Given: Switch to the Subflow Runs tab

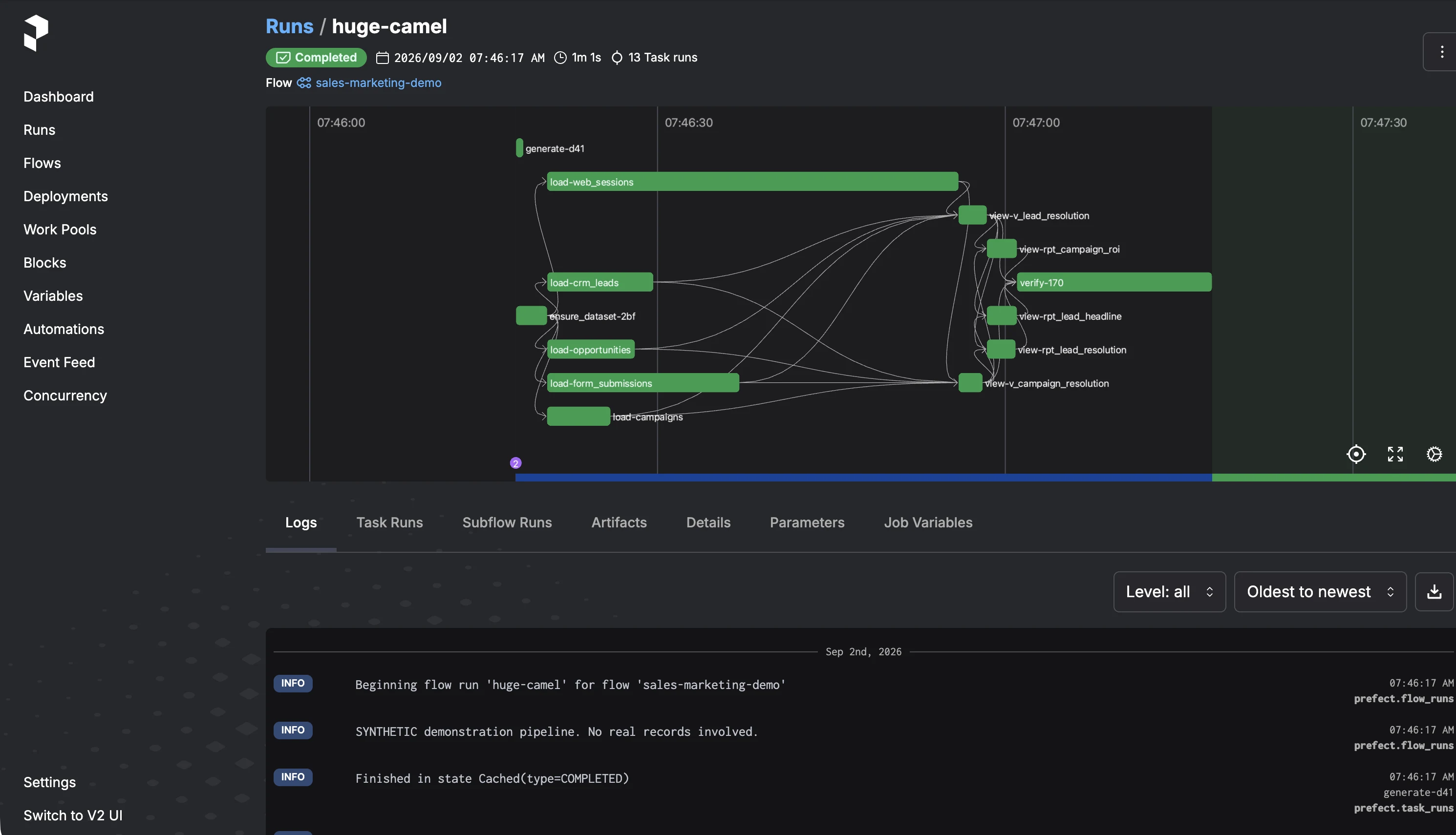Looking at the screenshot, I should (507, 522).
